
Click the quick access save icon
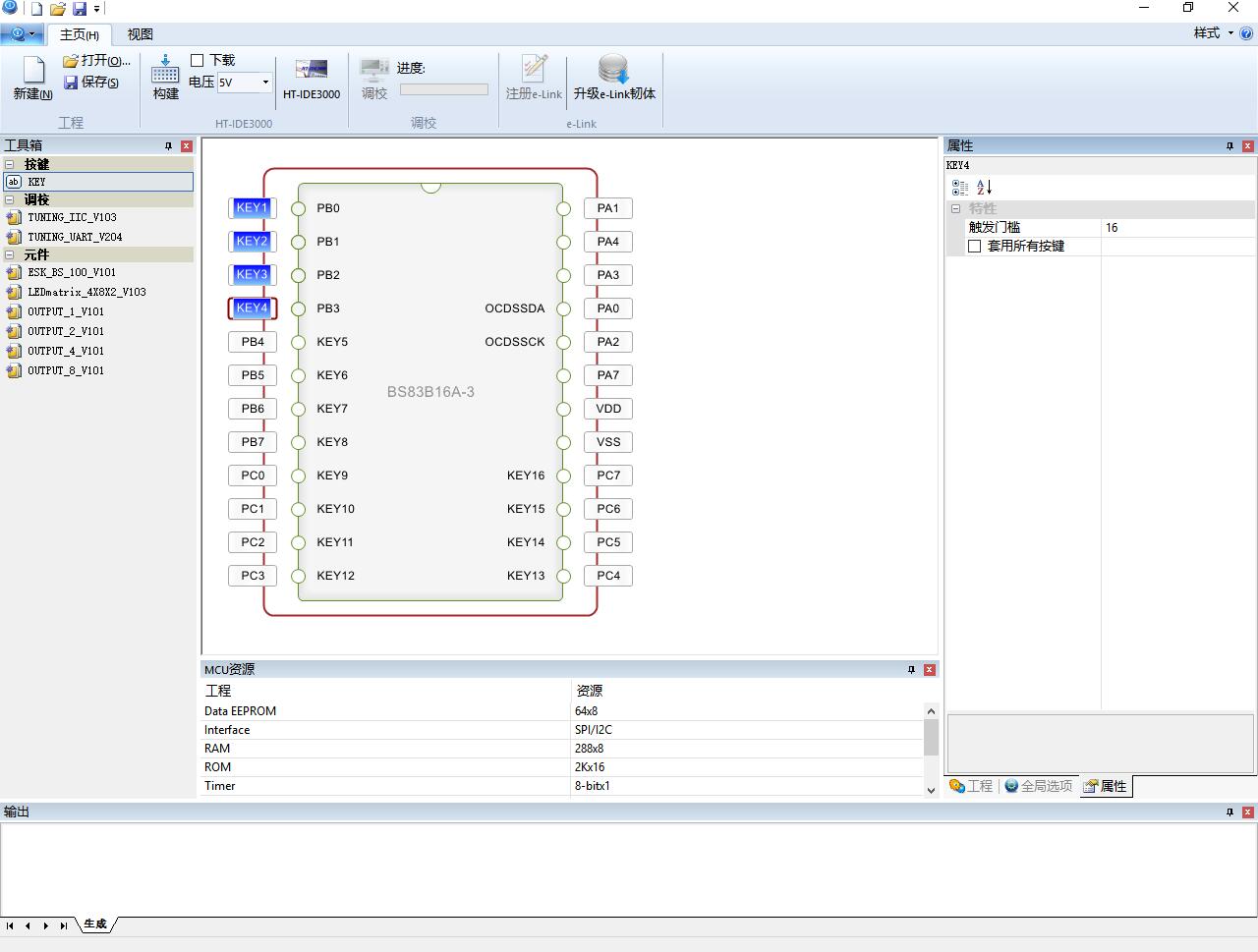click(80, 9)
